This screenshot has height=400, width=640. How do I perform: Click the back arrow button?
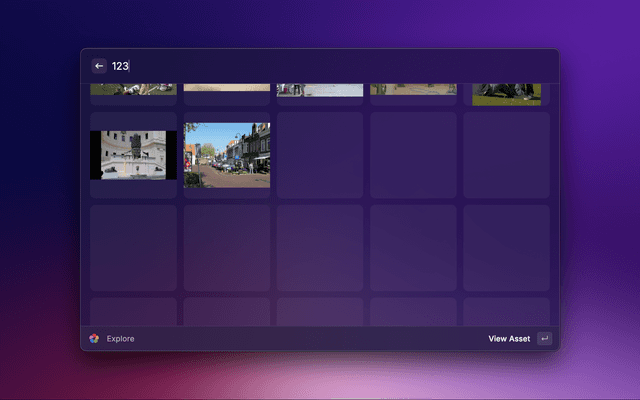pyautogui.click(x=99, y=66)
